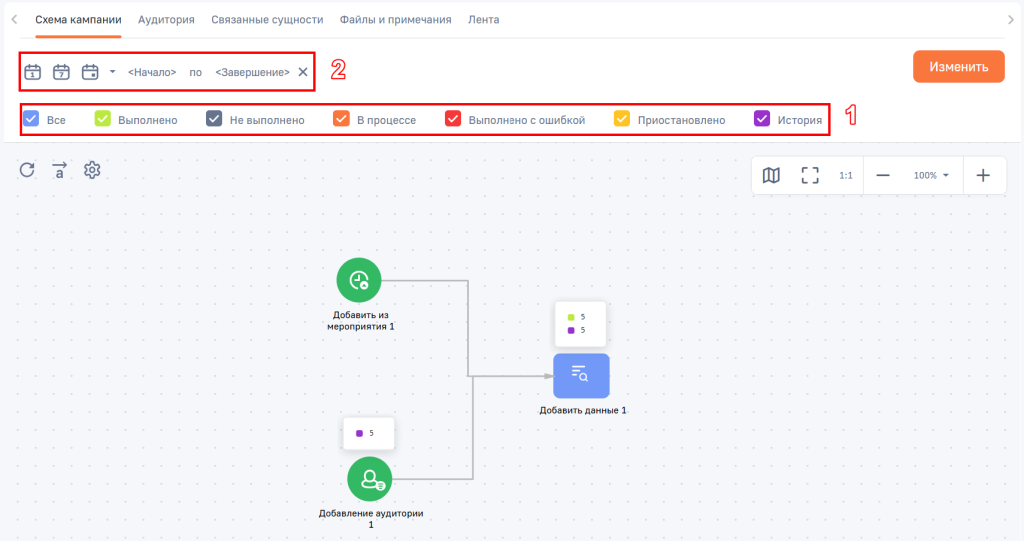Screen dimensions: 1024x541
Task: Click the green 'Добавить из мероприятия 1' node
Action: tap(359, 280)
